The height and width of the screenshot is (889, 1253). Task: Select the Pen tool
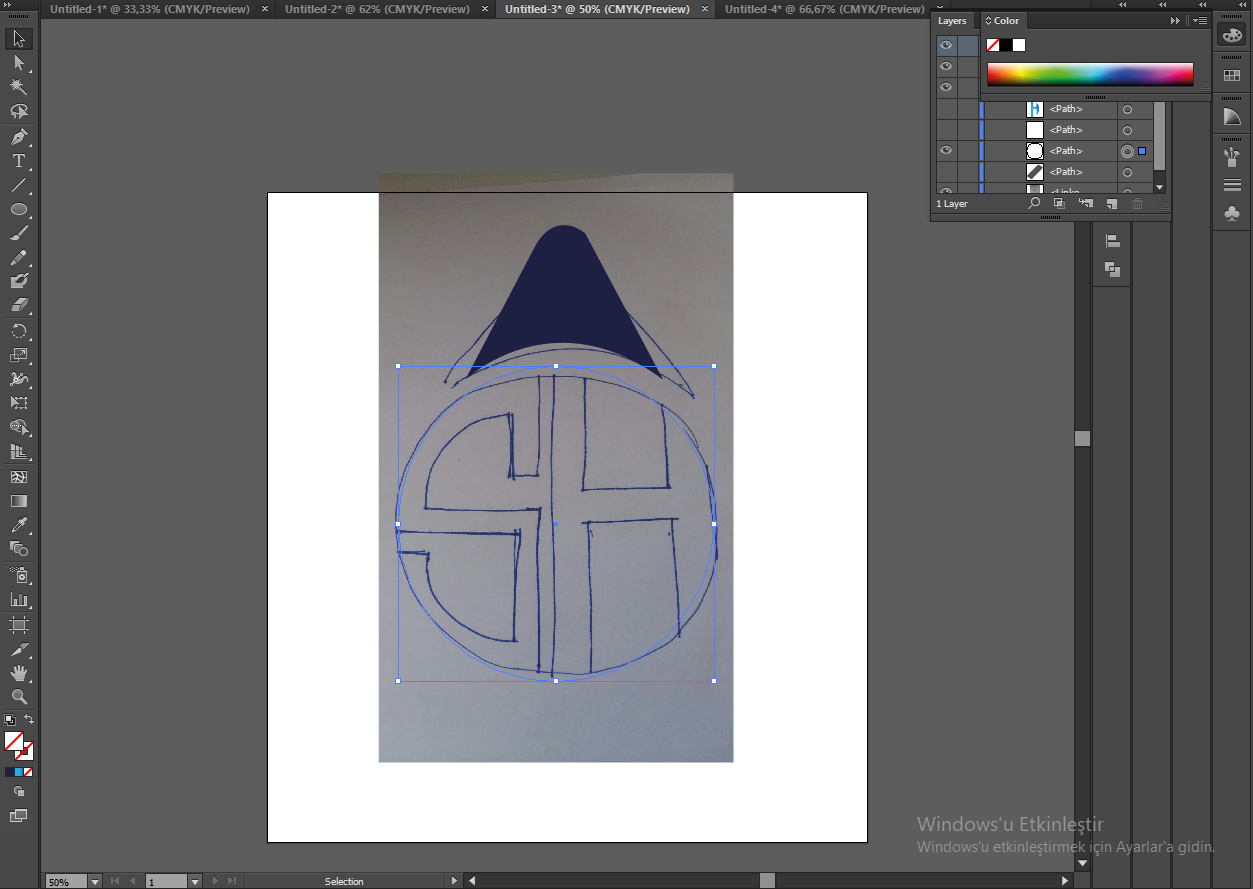[x=19, y=137]
